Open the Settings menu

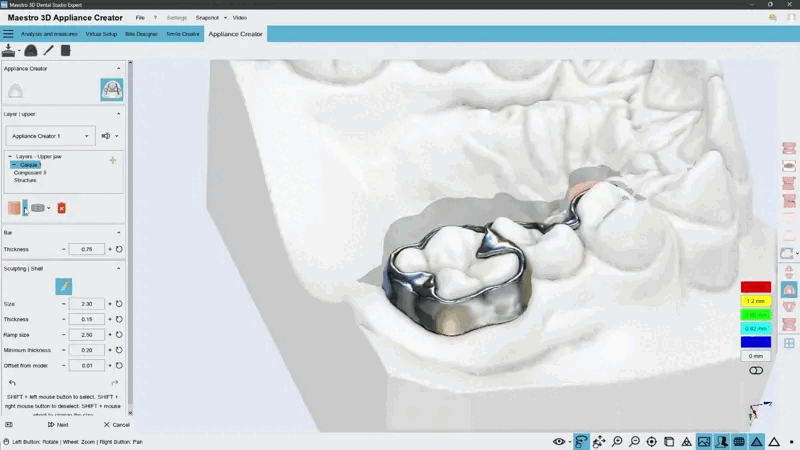[177, 18]
